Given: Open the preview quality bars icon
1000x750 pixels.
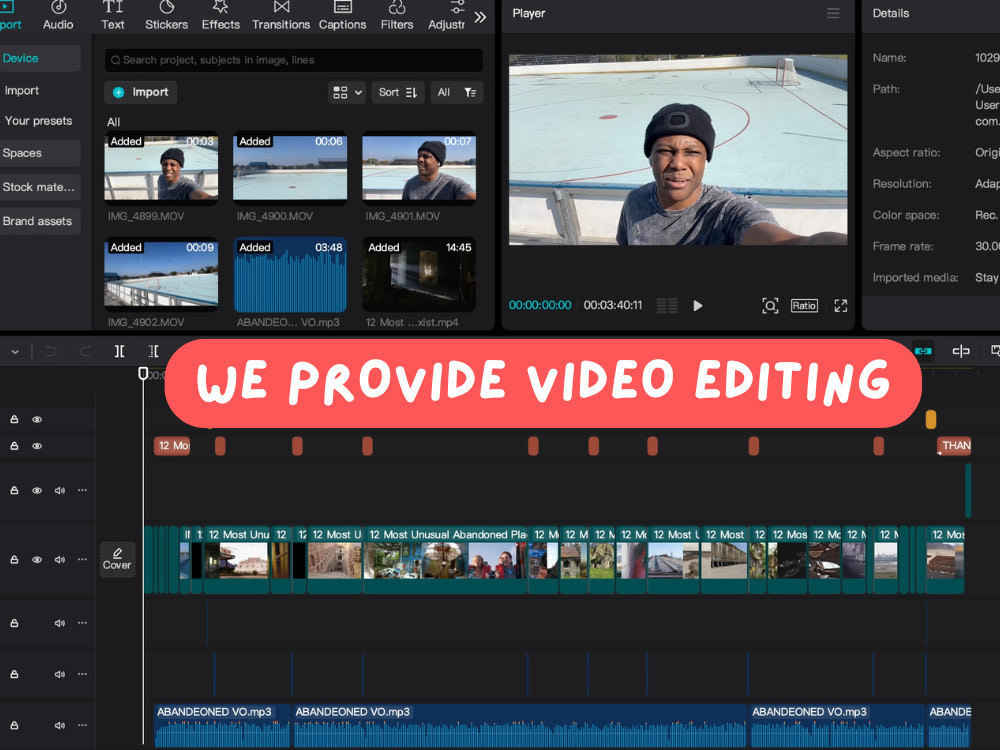Looking at the screenshot, I should coord(667,305).
